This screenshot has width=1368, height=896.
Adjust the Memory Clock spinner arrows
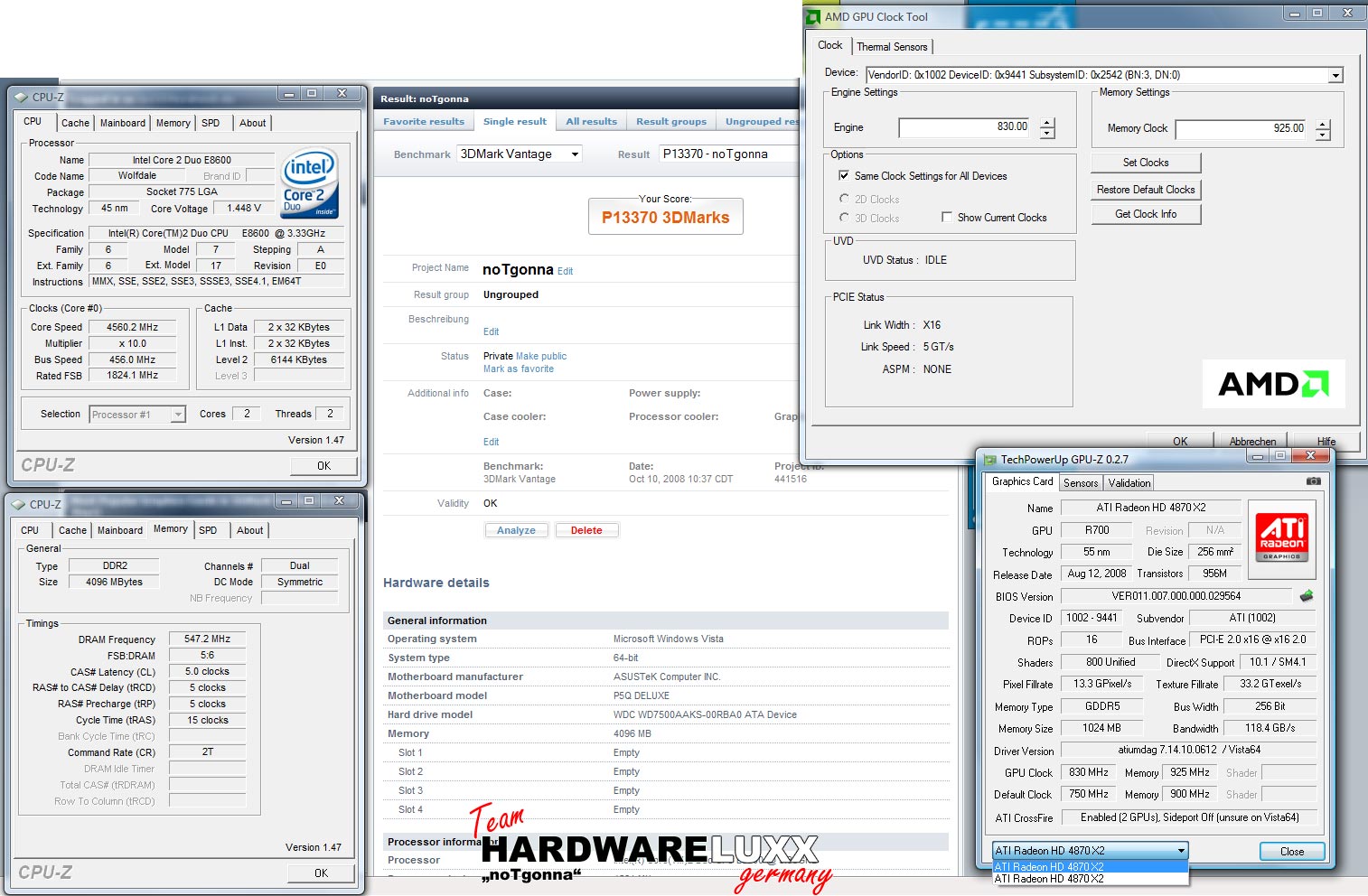[1323, 130]
